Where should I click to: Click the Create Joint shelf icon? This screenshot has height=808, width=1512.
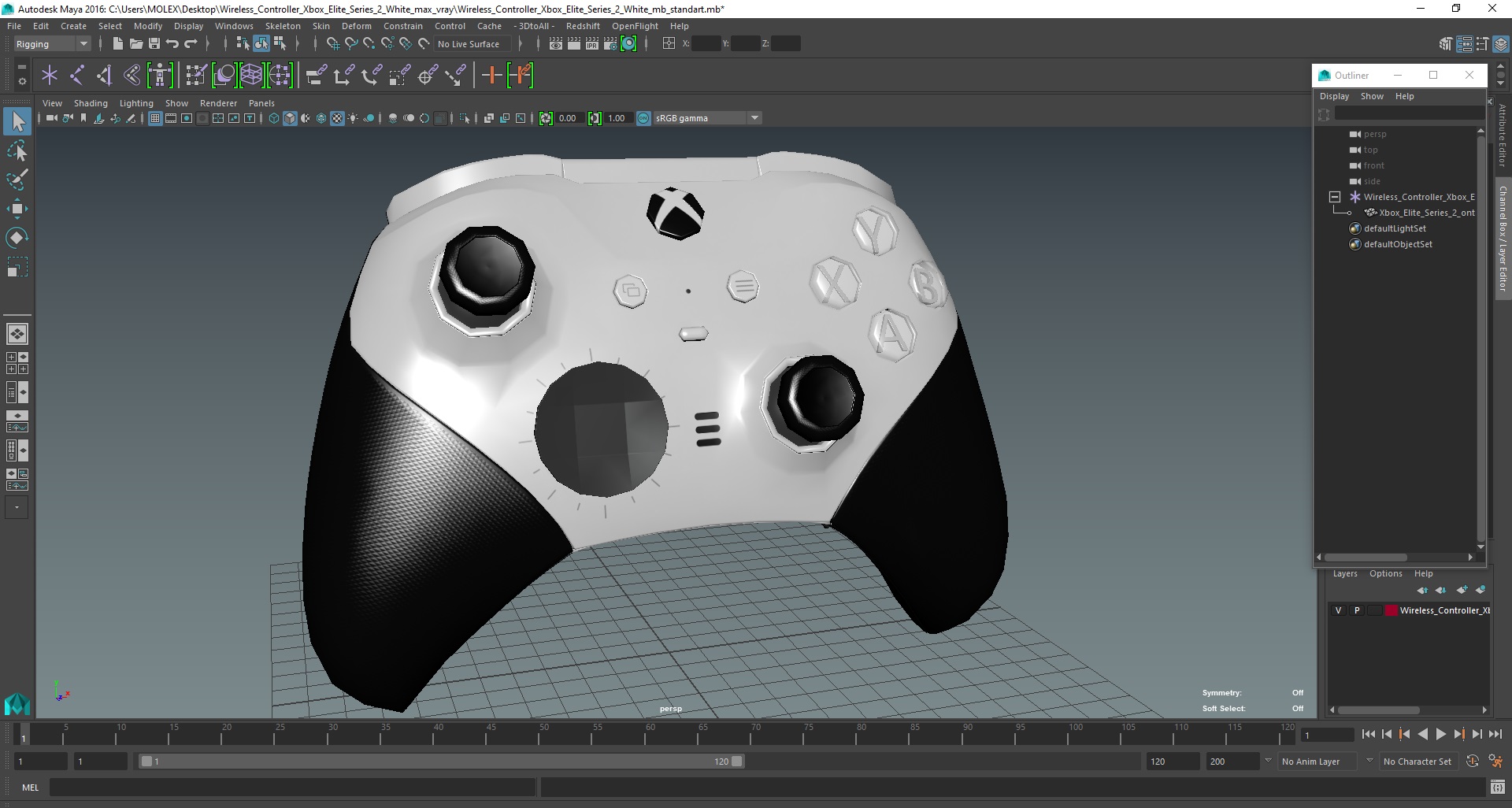pyautogui.click(x=77, y=76)
